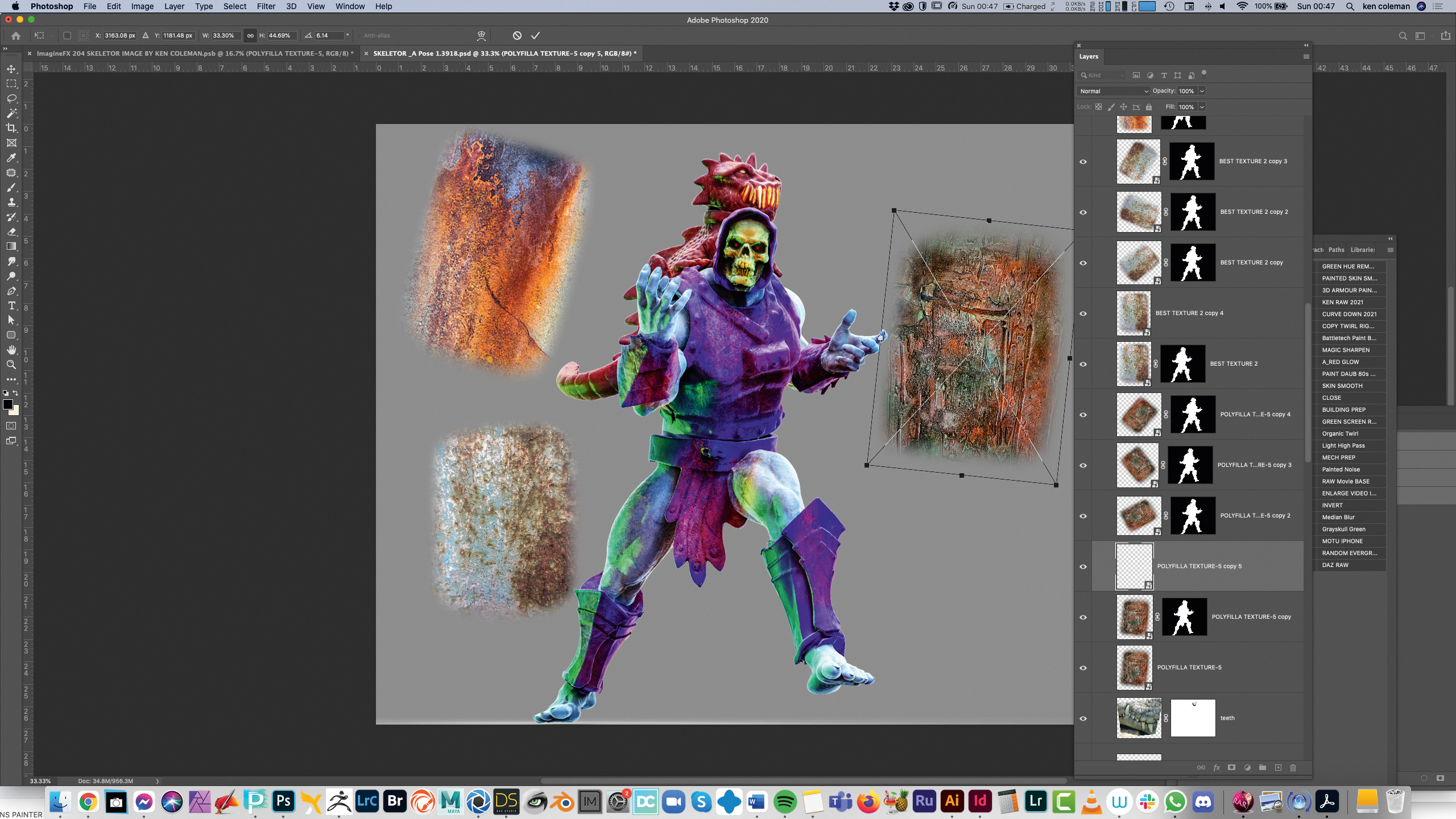
Task: Toggle visibility of POLYFILLA TEXTURE-5 copy 5
Action: point(1083,566)
